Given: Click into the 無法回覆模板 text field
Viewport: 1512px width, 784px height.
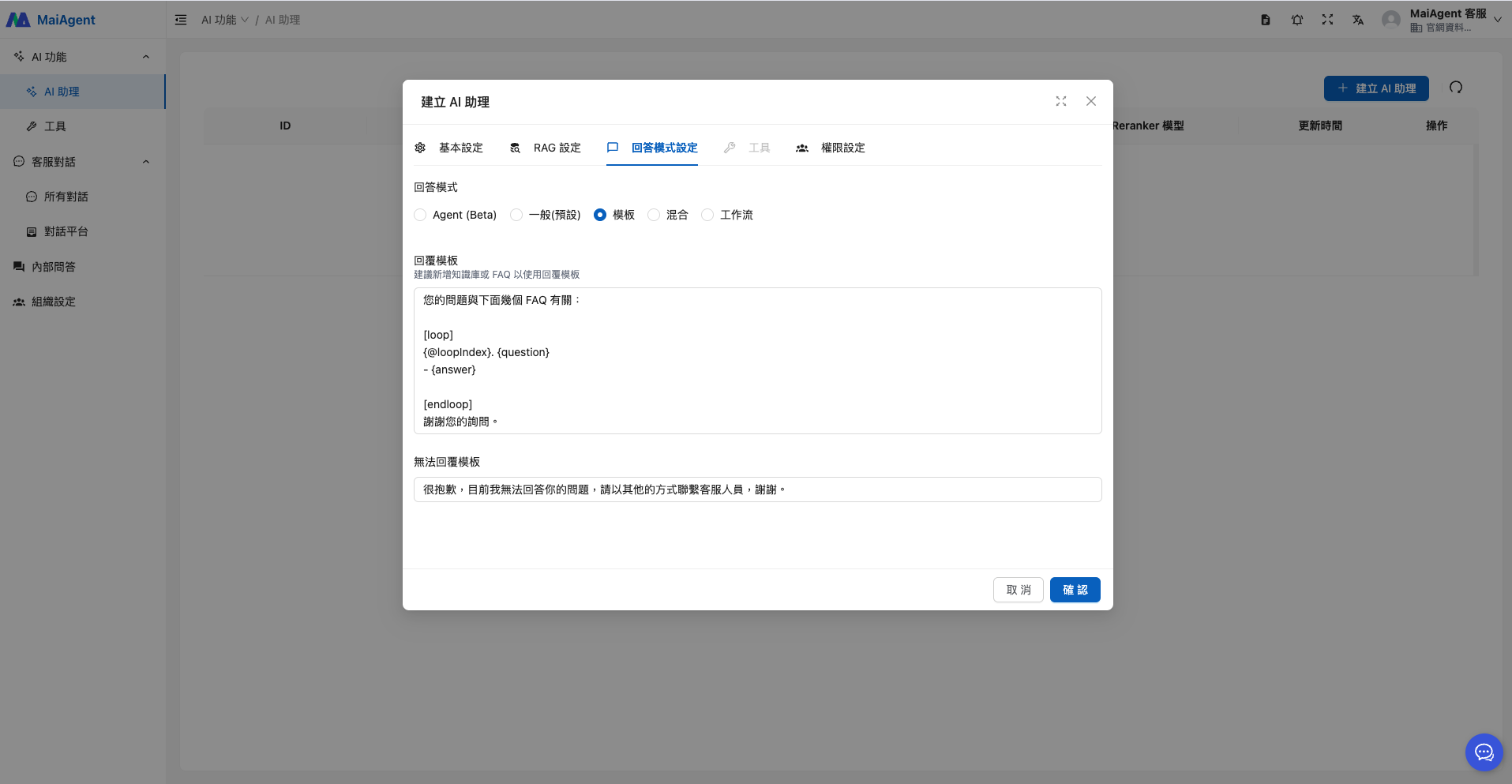Looking at the screenshot, I should click(x=757, y=490).
